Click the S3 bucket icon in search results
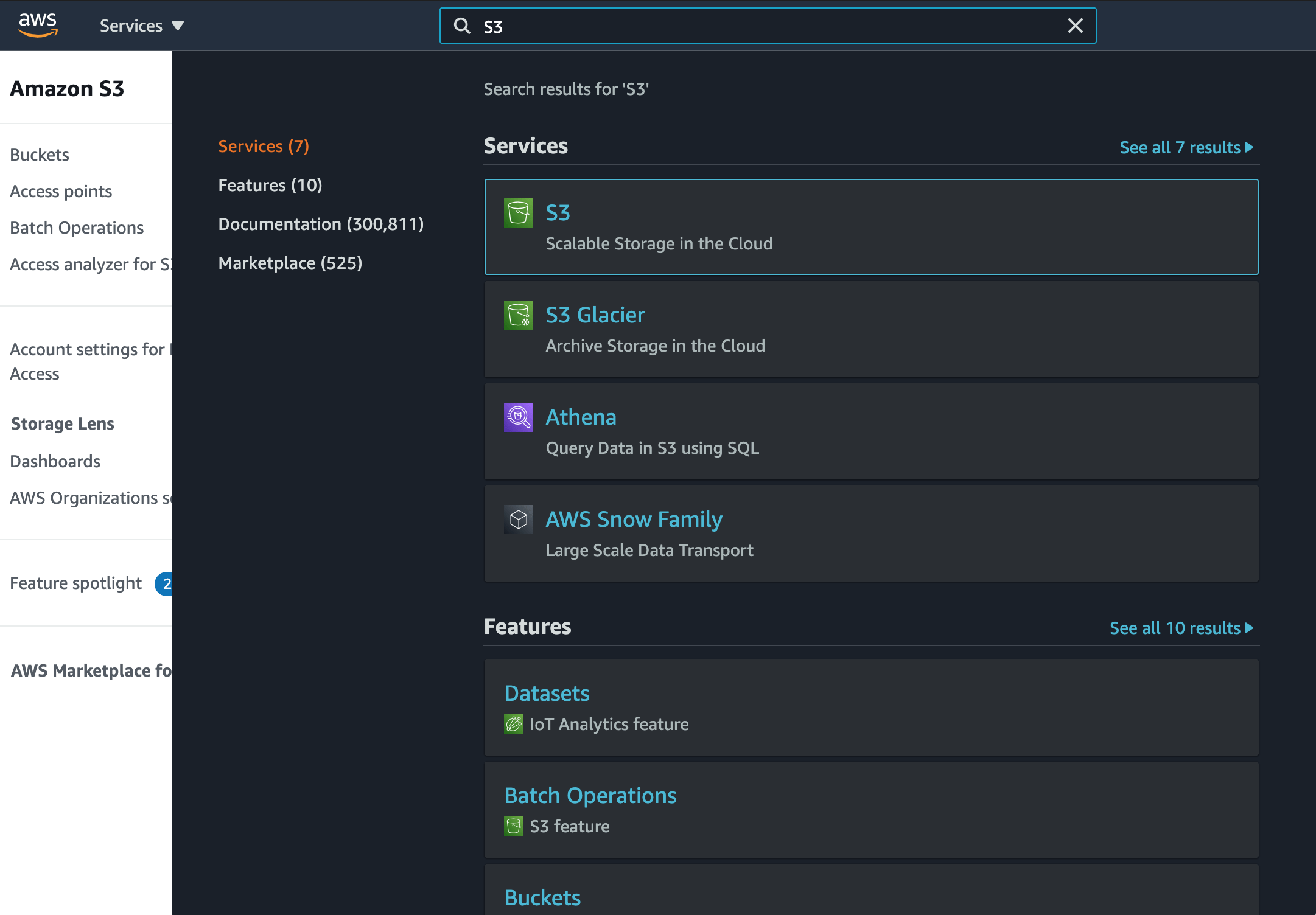Viewport: 1316px width, 915px height. point(518,213)
